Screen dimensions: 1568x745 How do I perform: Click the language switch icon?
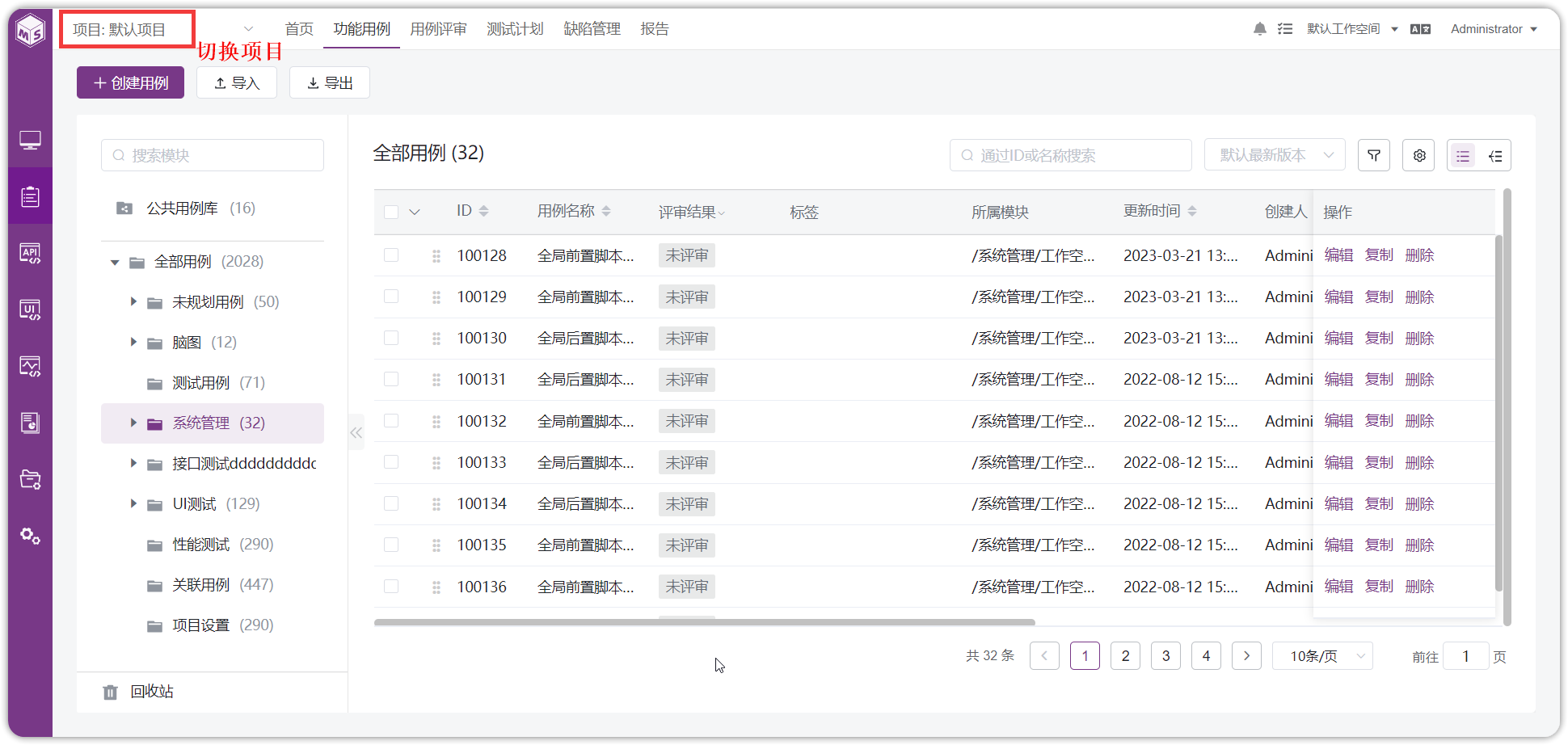1420,29
